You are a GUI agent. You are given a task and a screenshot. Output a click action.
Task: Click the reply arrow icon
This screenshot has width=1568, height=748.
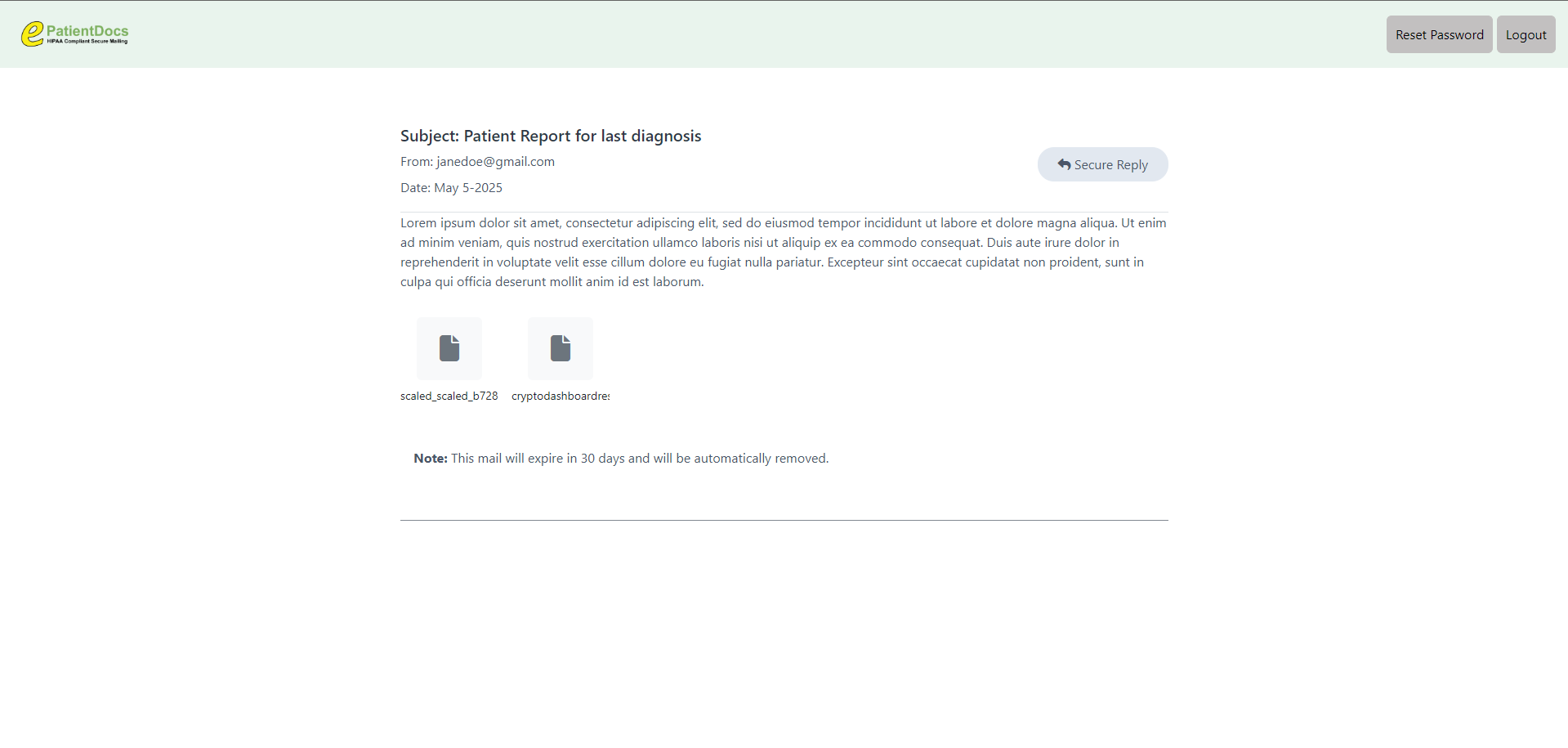pos(1064,164)
